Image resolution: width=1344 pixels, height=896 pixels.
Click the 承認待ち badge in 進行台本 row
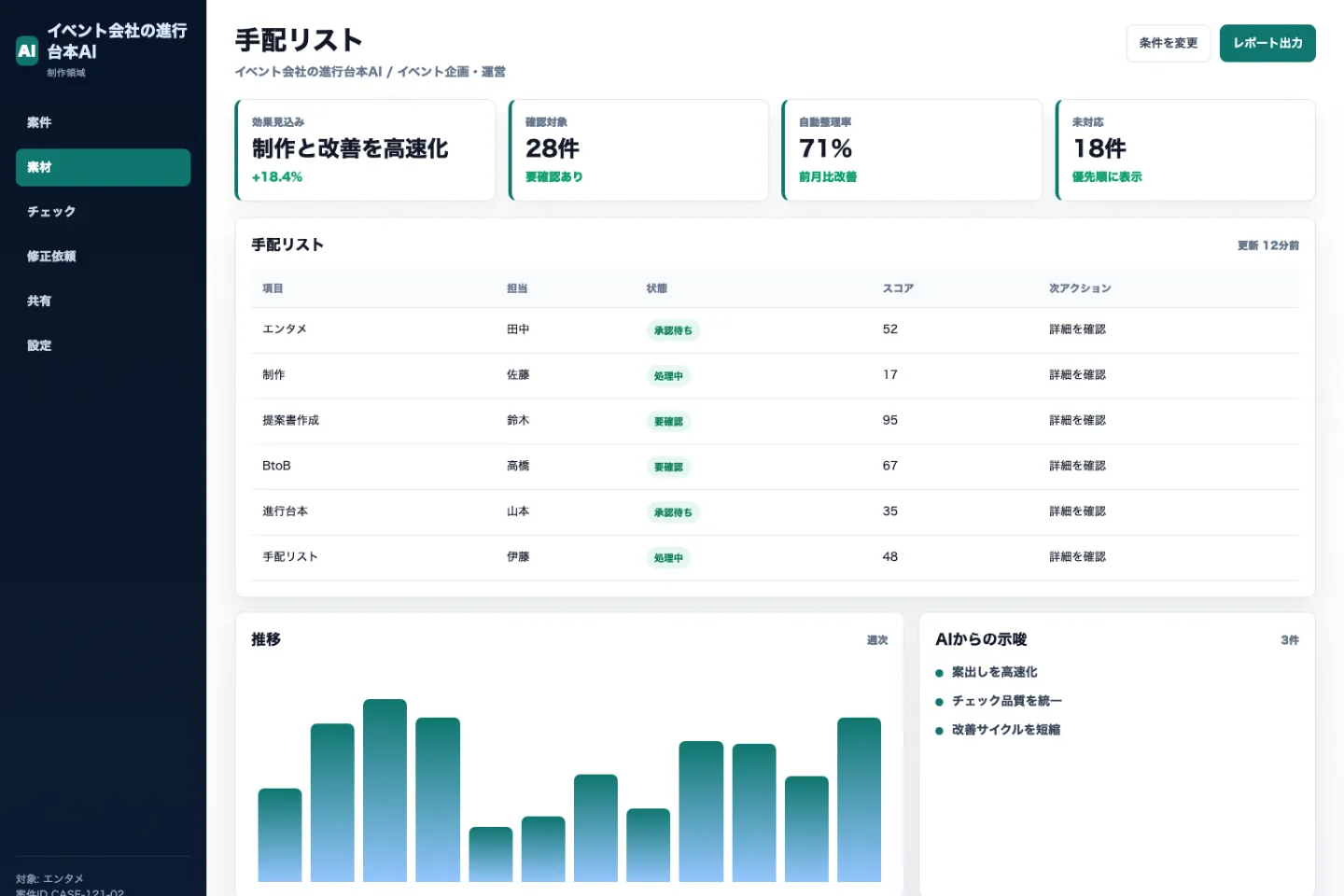(673, 512)
